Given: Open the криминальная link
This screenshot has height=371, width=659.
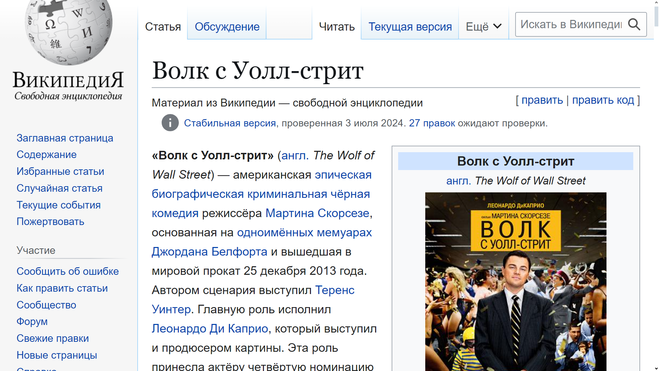Looking at the screenshot, I should [x=287, y=194].
